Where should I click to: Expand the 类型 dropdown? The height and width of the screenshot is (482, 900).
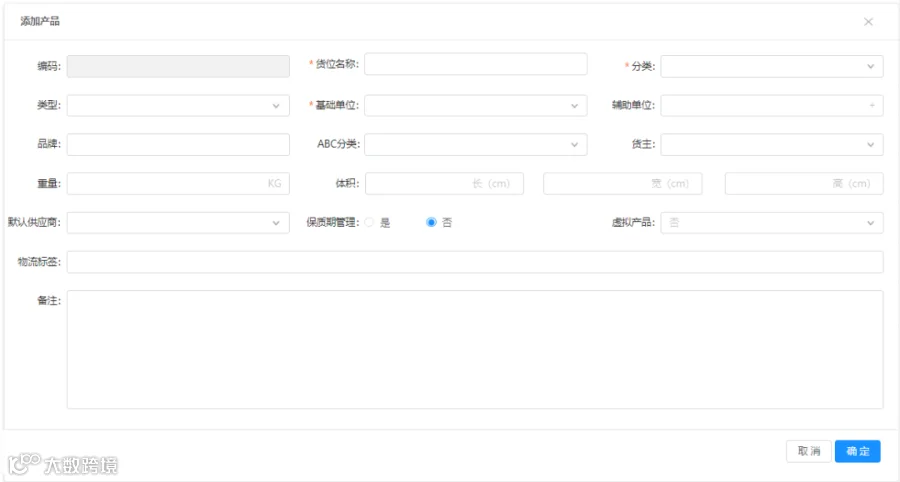(x=178, y=106)
